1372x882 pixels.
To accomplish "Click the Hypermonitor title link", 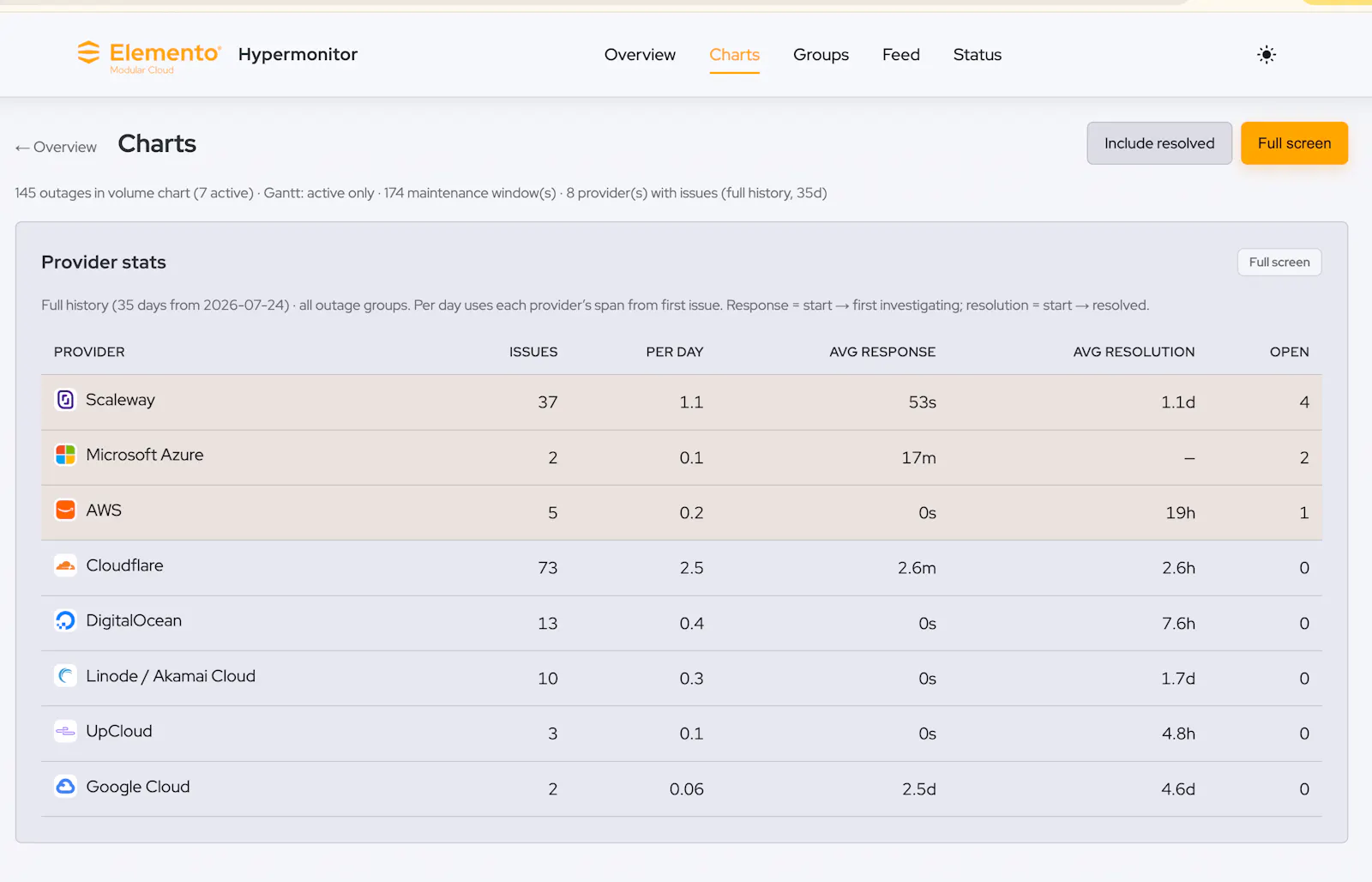I will (x=298, y=54).
